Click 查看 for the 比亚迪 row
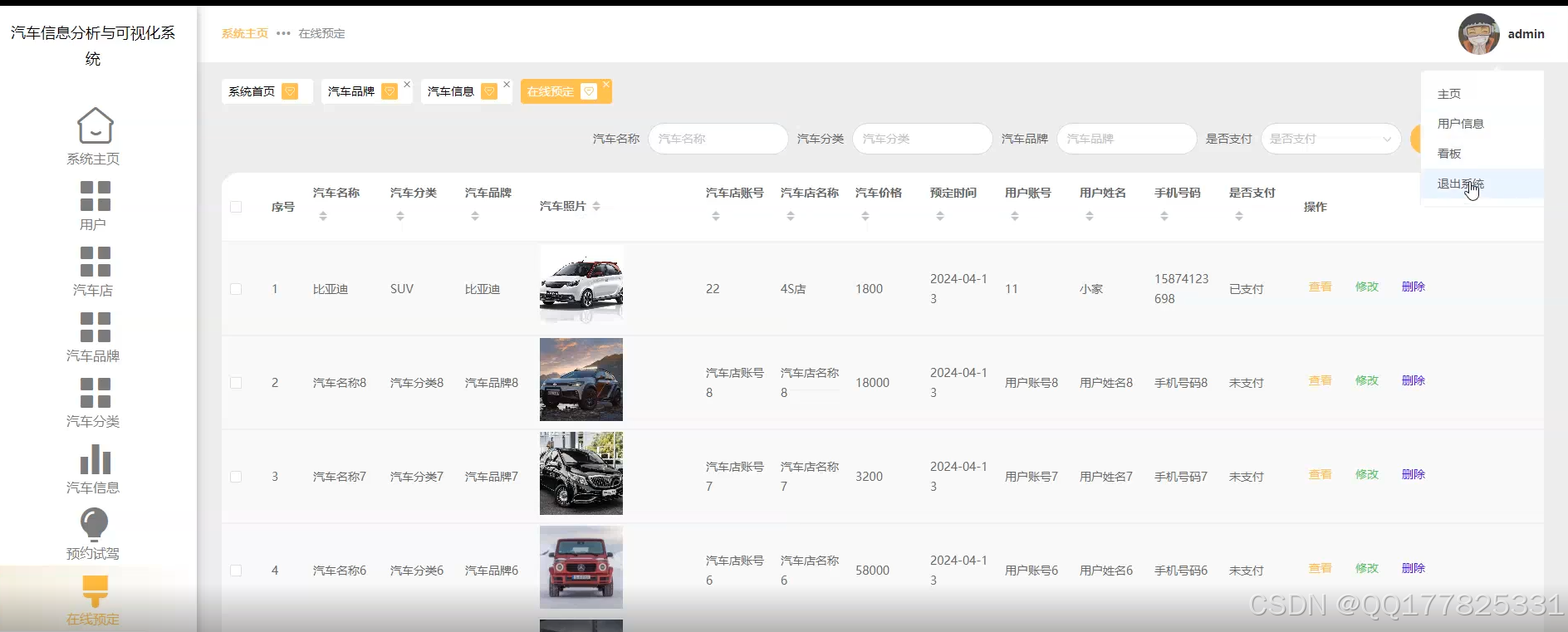Image resolution: width=1568 pixels, height=632 pixels. 1321,287
